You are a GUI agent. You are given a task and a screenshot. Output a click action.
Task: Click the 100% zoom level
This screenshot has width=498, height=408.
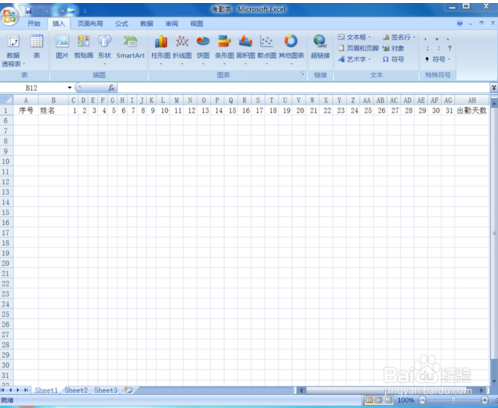[x=406, y=400]
